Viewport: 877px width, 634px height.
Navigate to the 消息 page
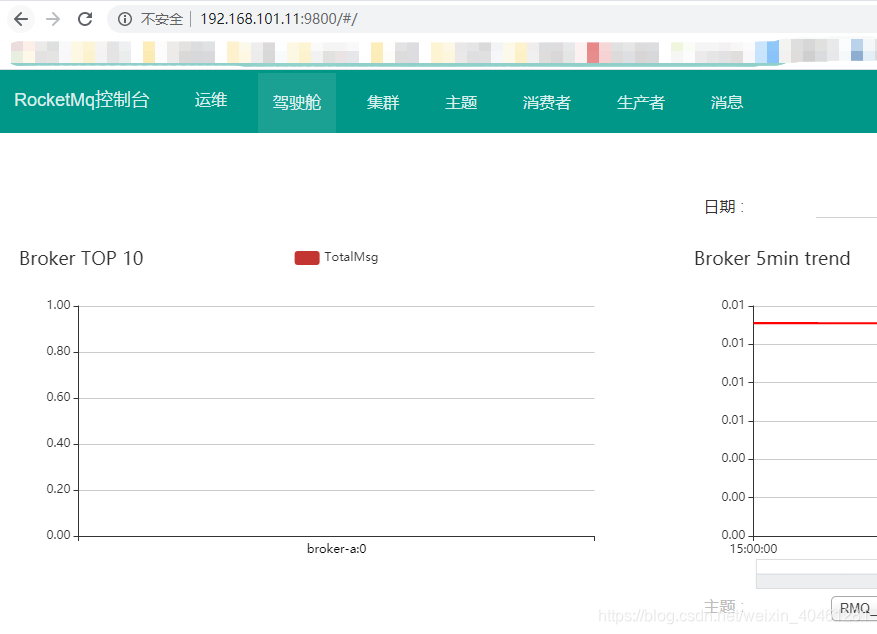(x=726, y=101)
